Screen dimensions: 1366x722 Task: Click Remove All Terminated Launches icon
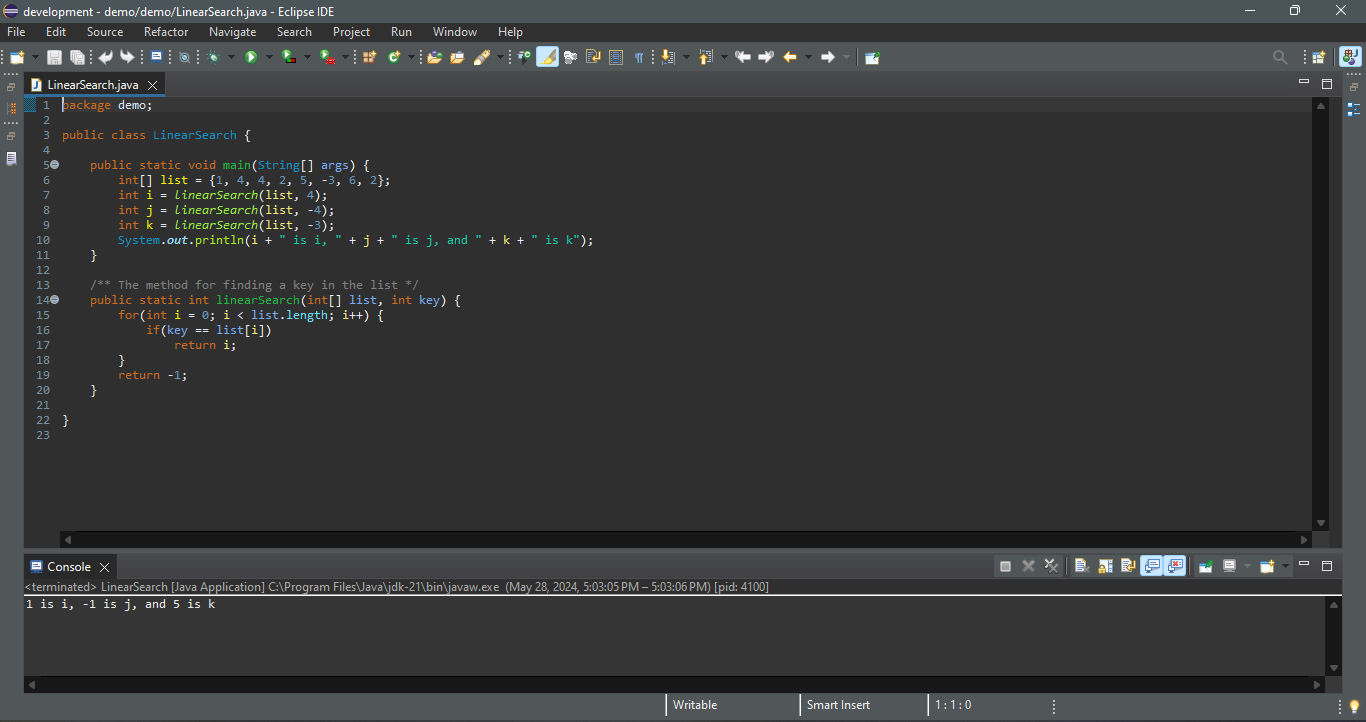click(x=1051, y=566)
